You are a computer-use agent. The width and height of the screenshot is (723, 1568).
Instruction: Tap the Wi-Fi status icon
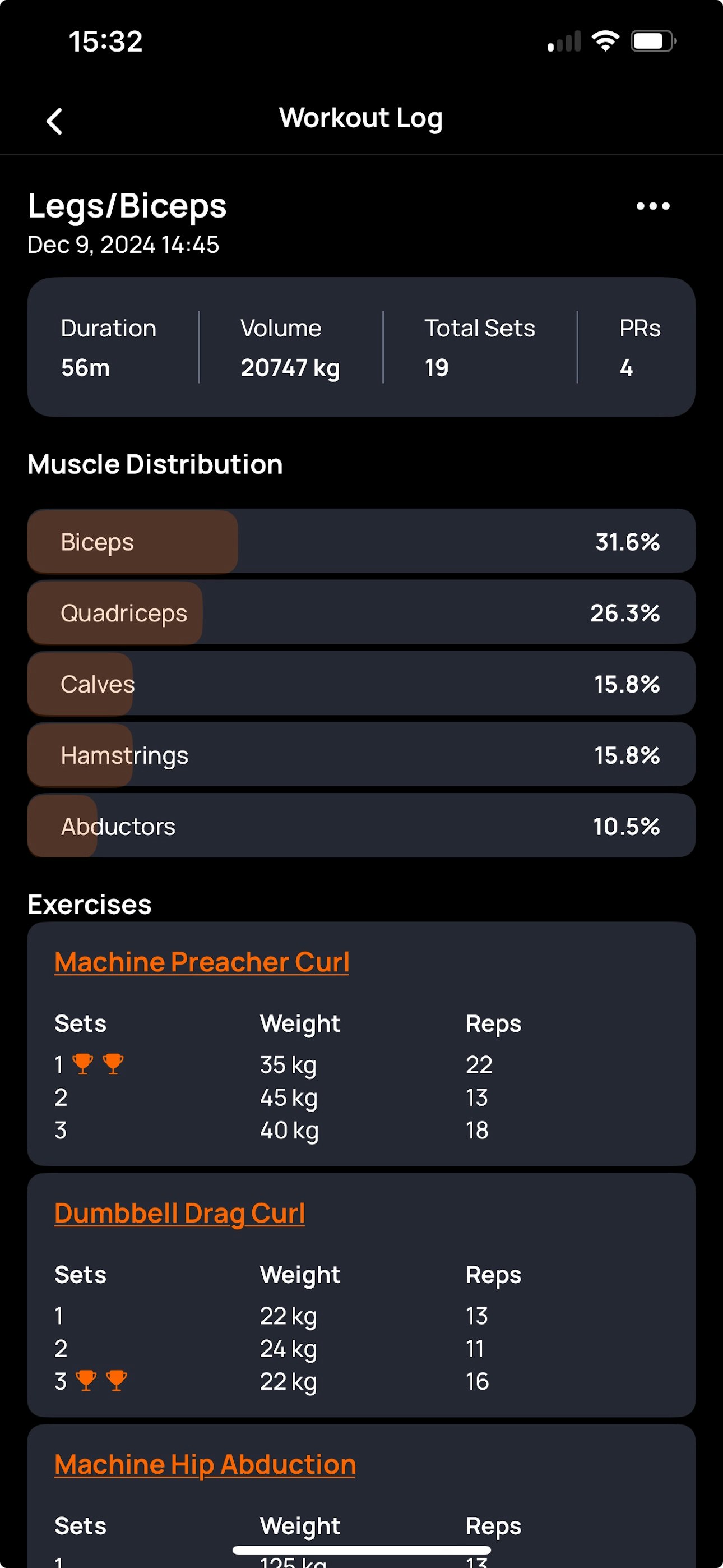tap(605, 41)
